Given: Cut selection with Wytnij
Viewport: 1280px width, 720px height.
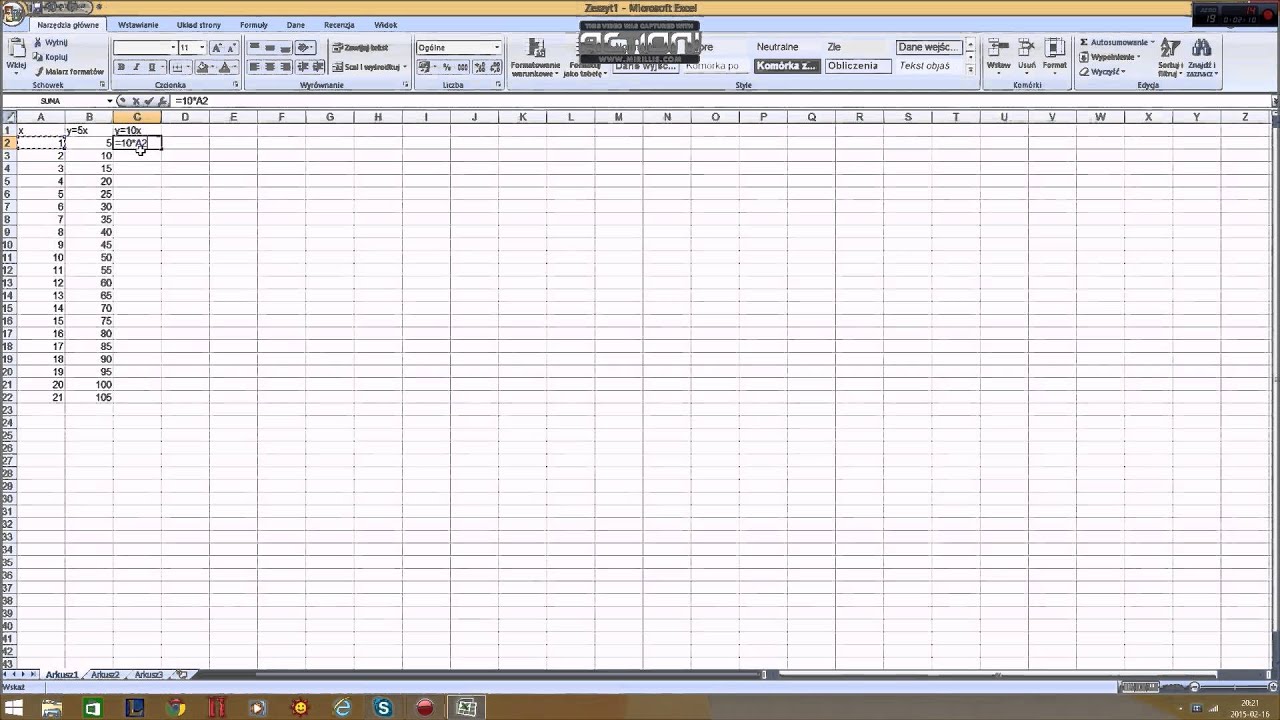Looking at the screenshot, I should click(x=50, y=43).
